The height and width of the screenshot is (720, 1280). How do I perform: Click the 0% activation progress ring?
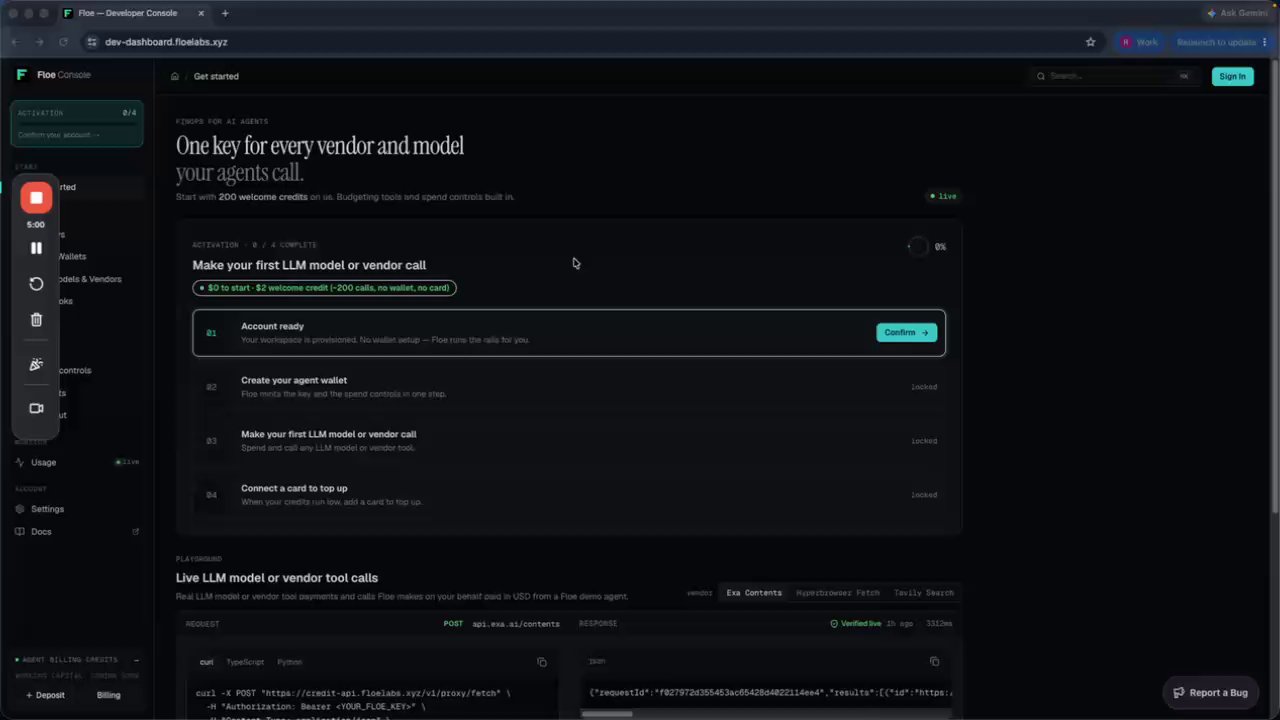point(917,246)
